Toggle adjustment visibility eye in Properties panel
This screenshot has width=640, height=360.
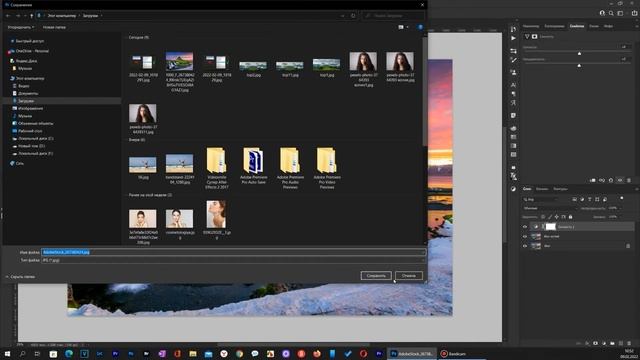(x=620, y=180)
